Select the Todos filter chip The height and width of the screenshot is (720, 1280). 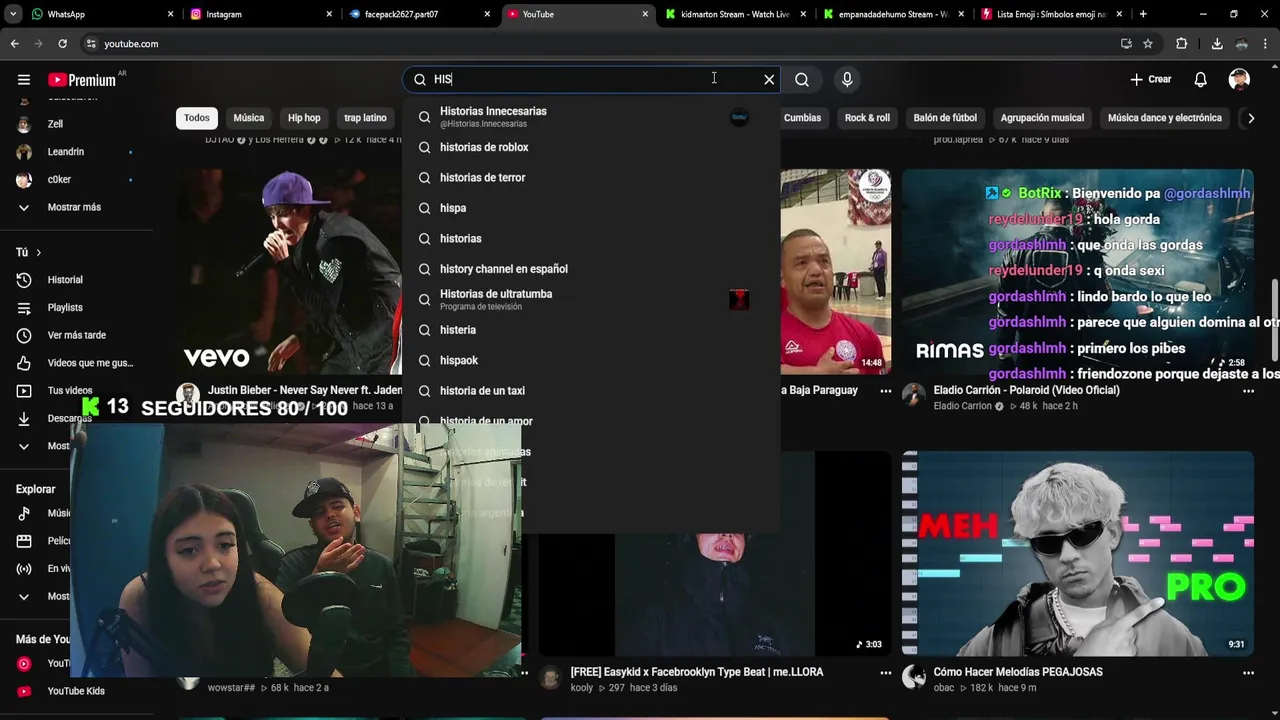pyautogui.click(x=197, y=118)
